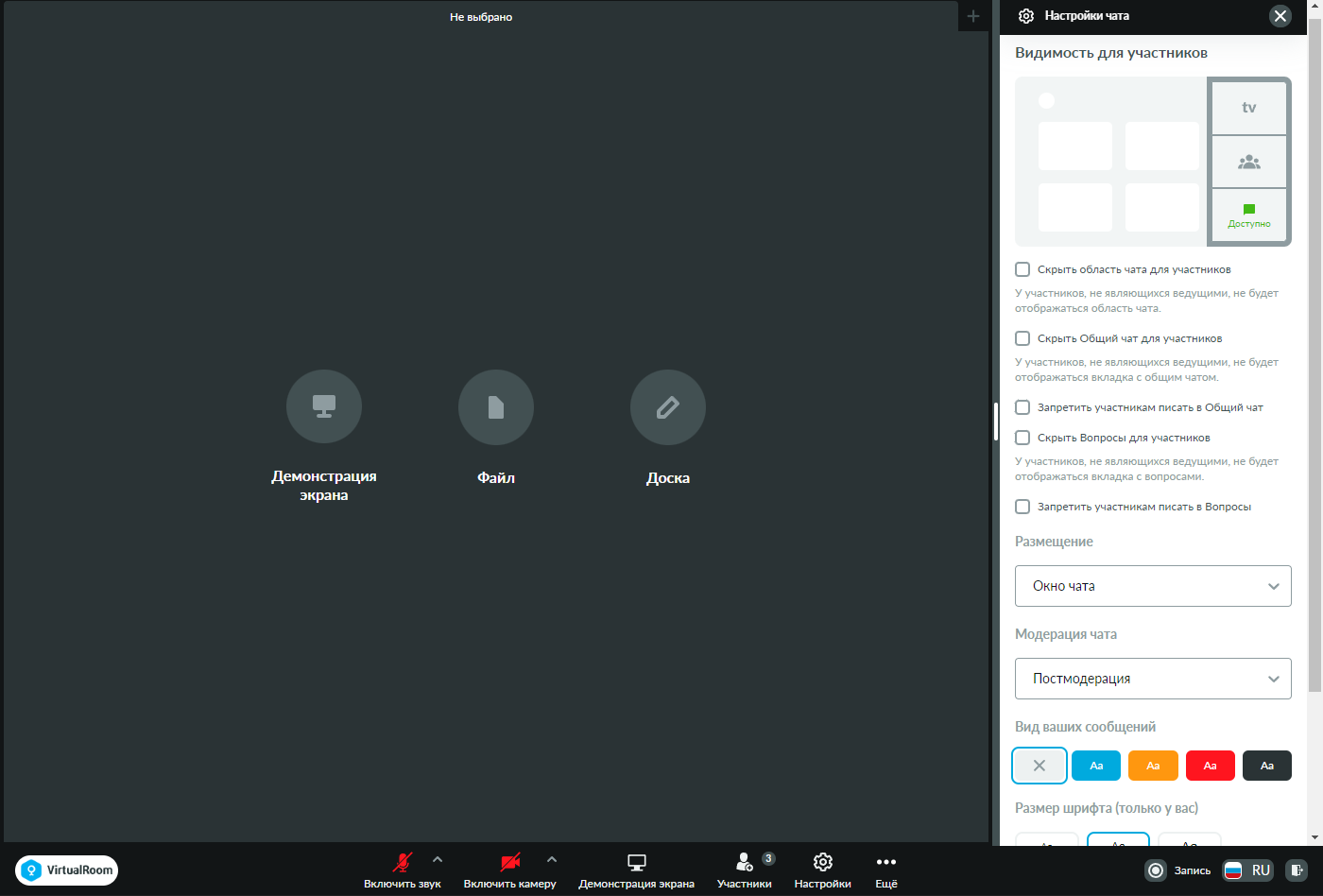
Task: Expand microphone options chevron
Action: (x=438, y=860)
